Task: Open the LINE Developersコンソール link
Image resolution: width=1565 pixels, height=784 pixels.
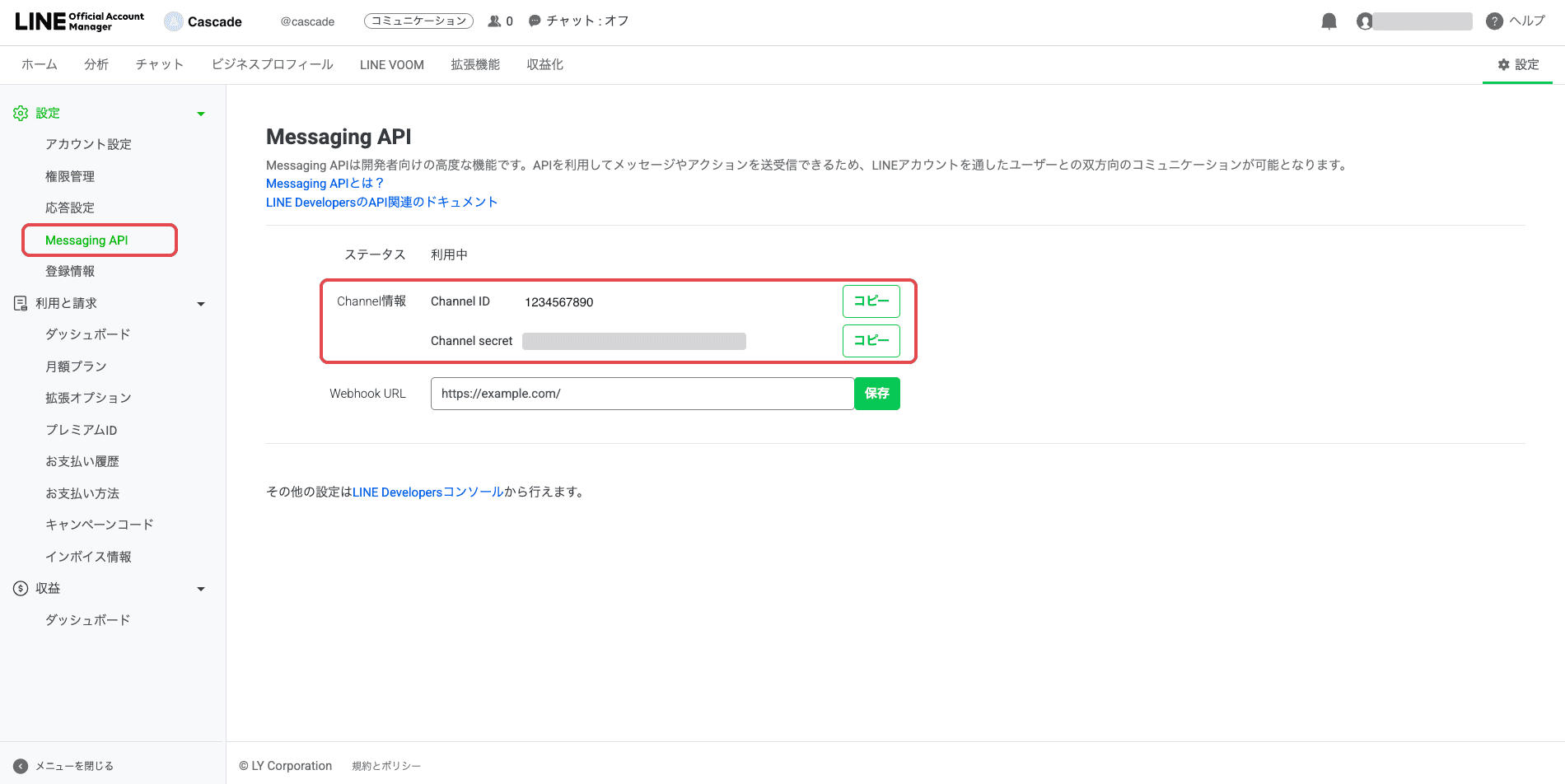Action: [428, 492]
